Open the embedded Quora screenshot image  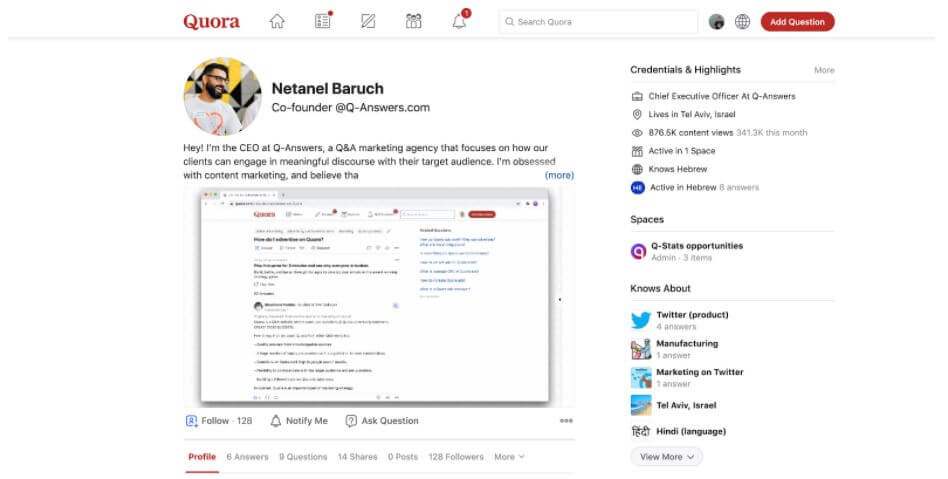pyautogui.click(x=378, y=295)
